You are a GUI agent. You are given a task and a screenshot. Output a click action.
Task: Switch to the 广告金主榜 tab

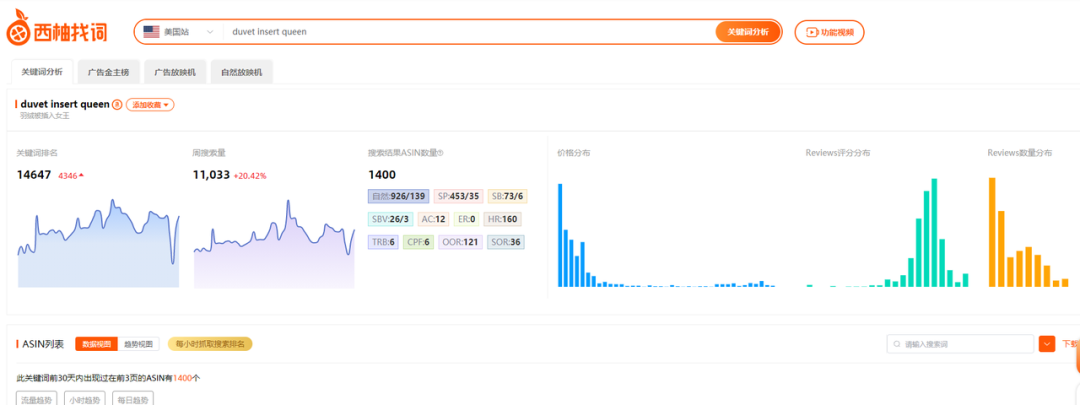click(108, 72)
